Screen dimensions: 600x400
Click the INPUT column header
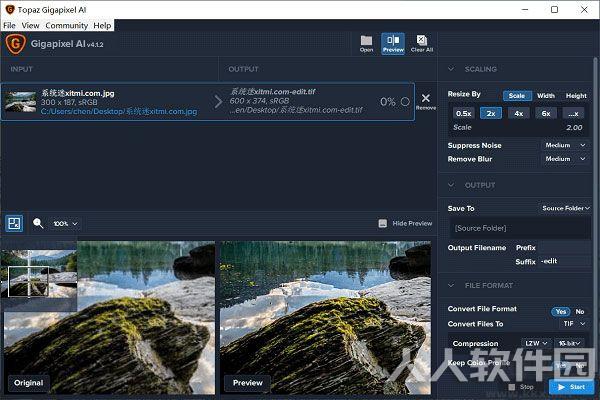point(21,69)
